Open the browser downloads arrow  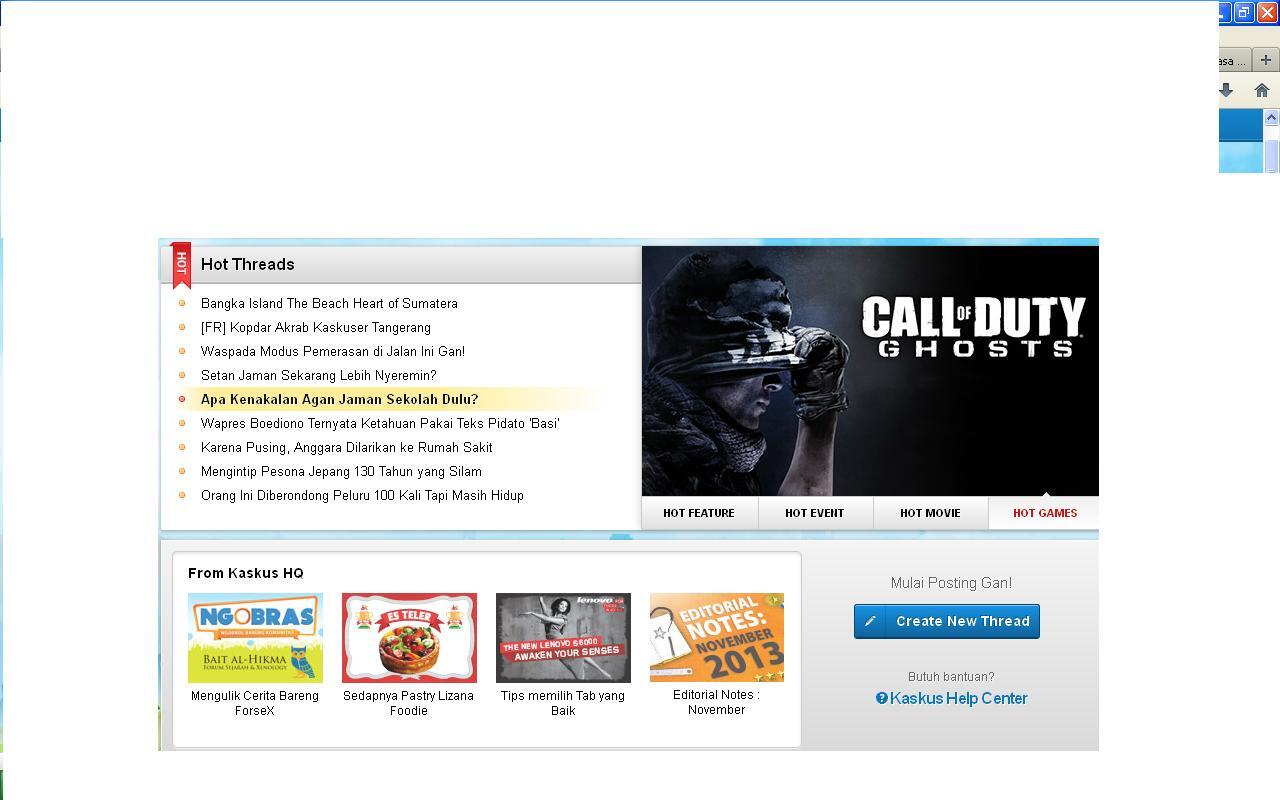[1226, 90]
